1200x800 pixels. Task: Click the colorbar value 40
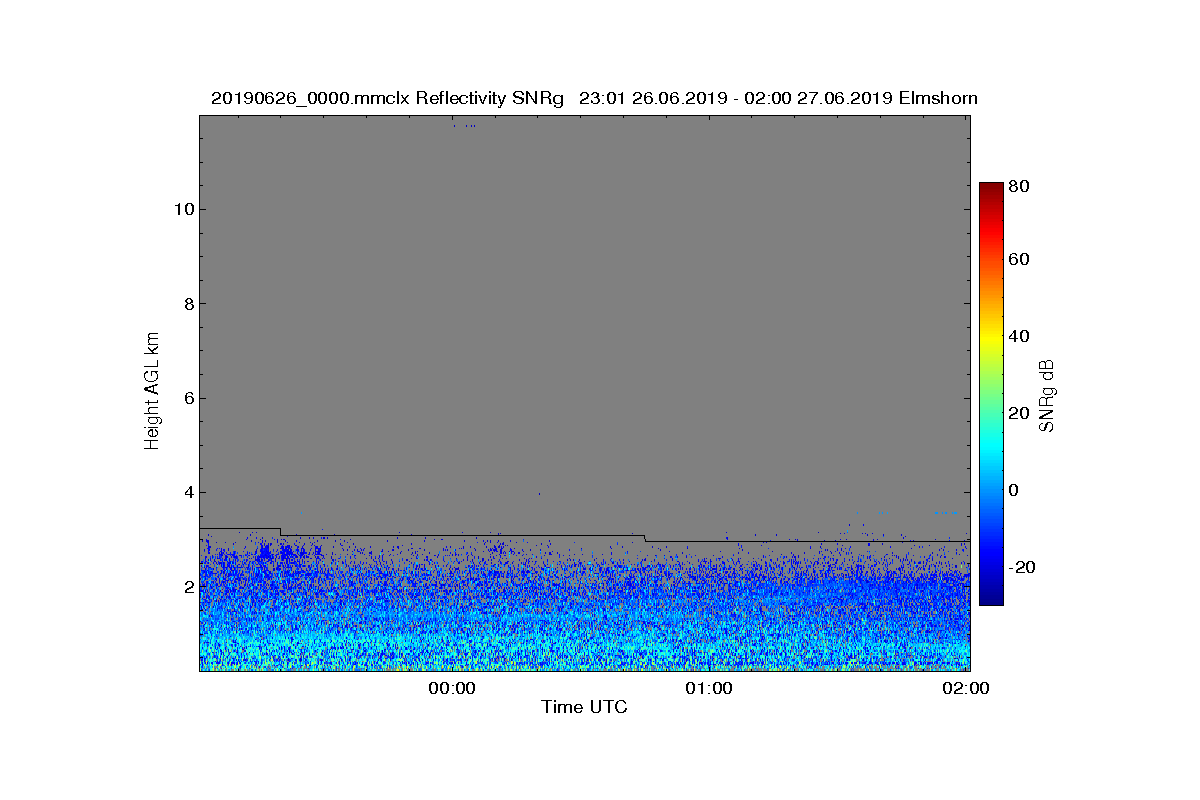(x=1019, y=336)
